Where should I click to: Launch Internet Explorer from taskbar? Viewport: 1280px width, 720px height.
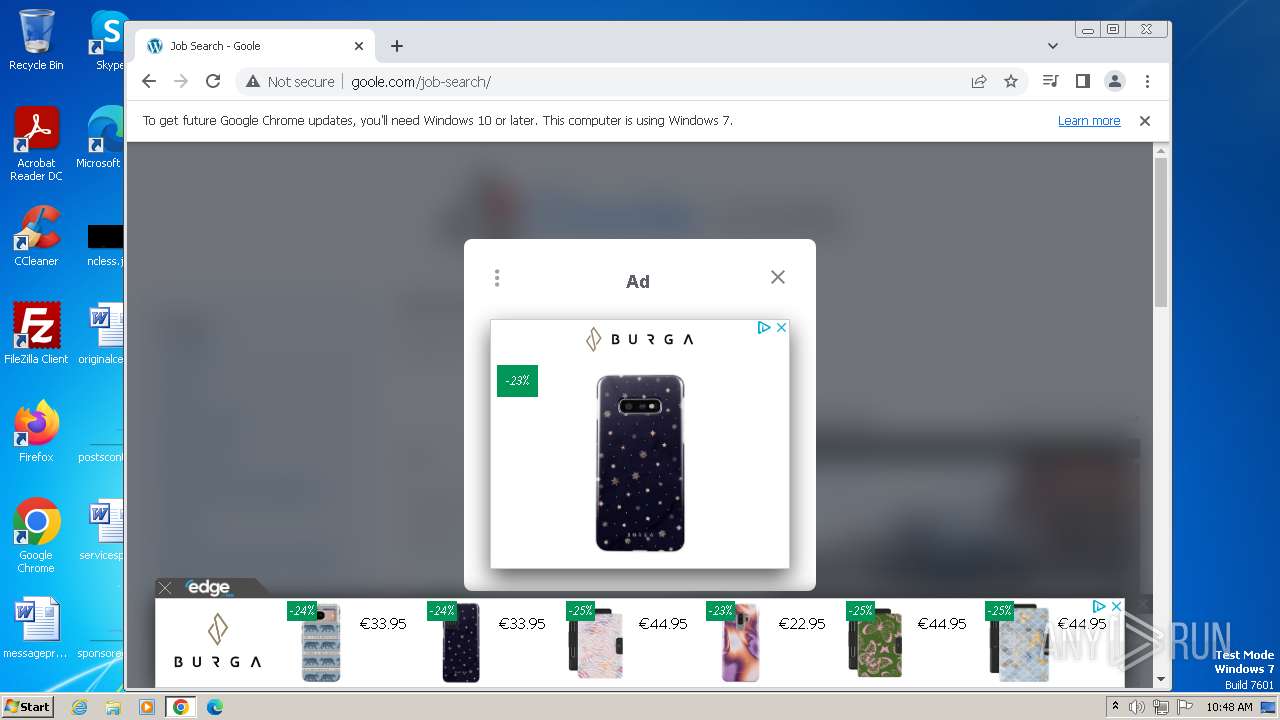(x=79, y=707)
